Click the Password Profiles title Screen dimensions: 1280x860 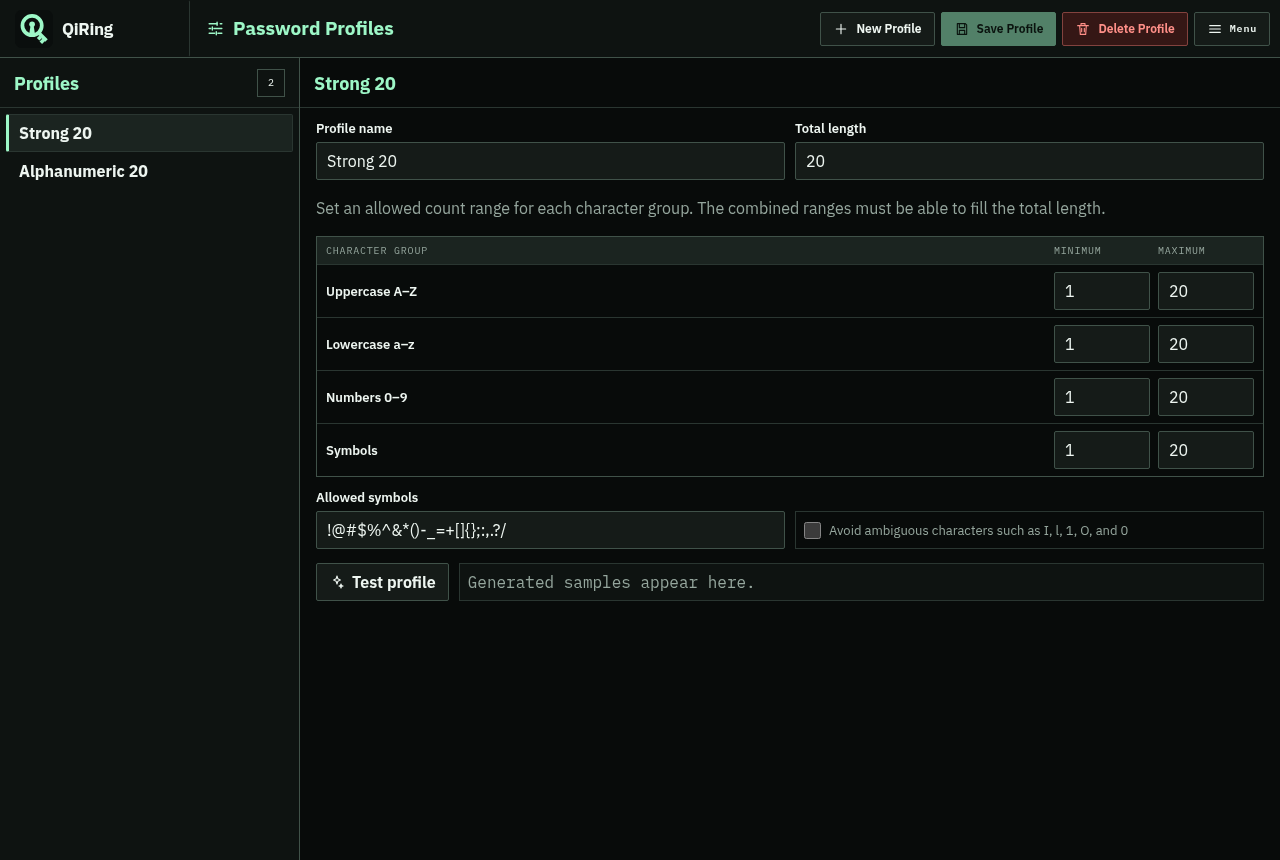click(313, 29)
